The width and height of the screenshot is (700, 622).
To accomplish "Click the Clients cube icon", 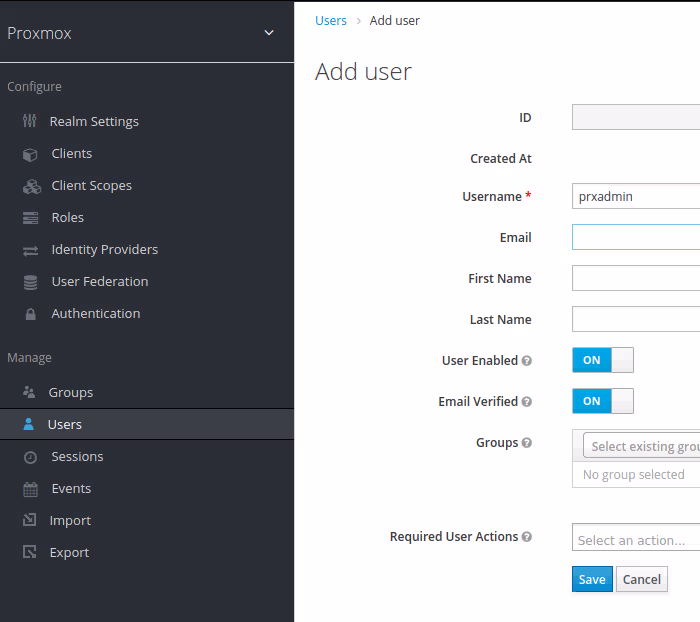I will tap(30, 154).
